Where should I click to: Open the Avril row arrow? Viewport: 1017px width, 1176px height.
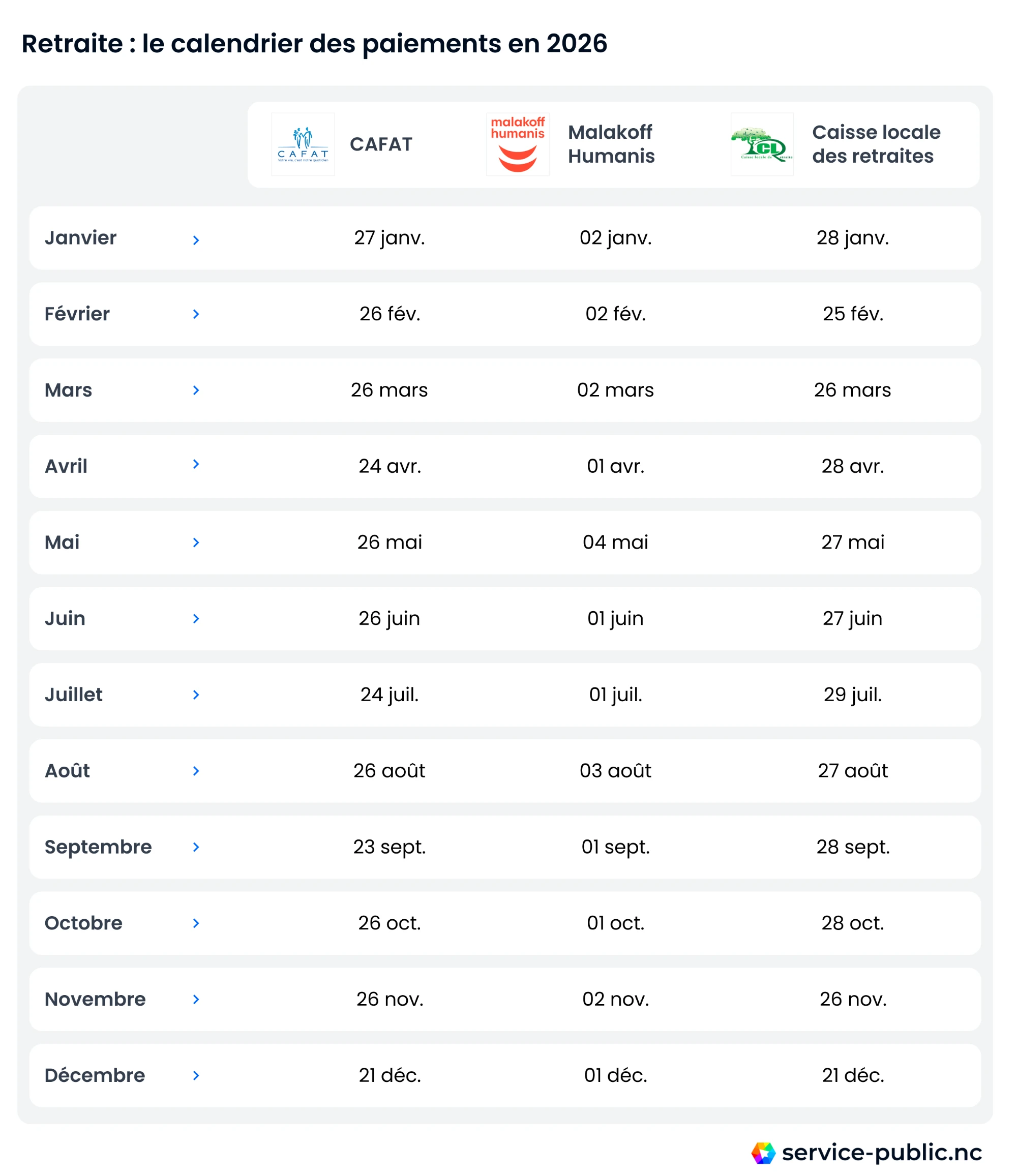pyautogui.click(x=196, y=464)
